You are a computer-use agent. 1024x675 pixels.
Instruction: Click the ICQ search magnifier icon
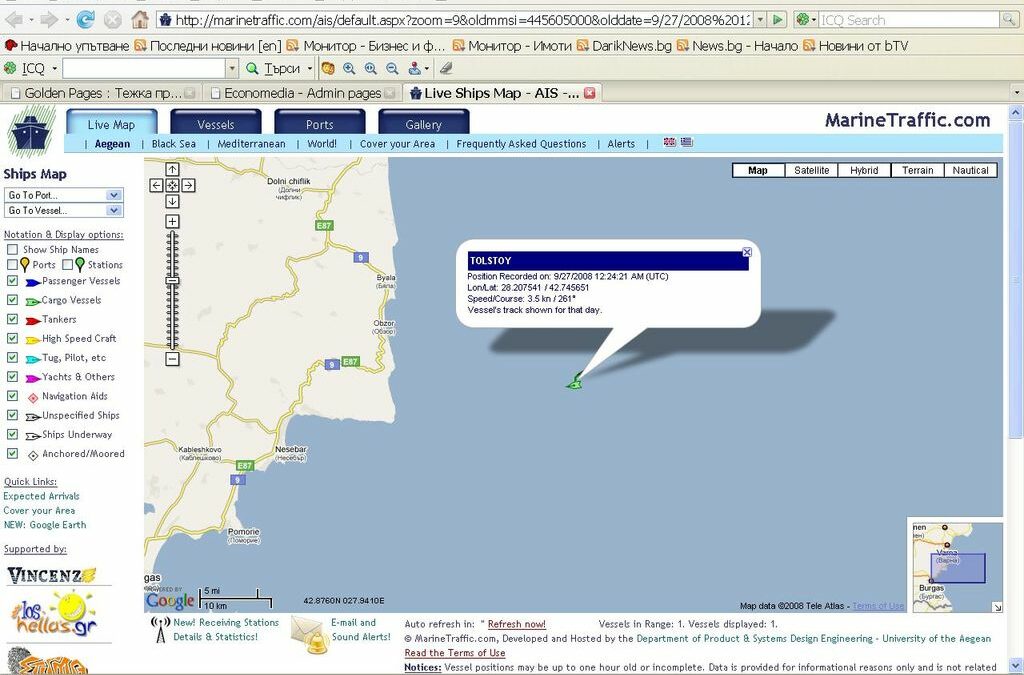click(1009, 20)
